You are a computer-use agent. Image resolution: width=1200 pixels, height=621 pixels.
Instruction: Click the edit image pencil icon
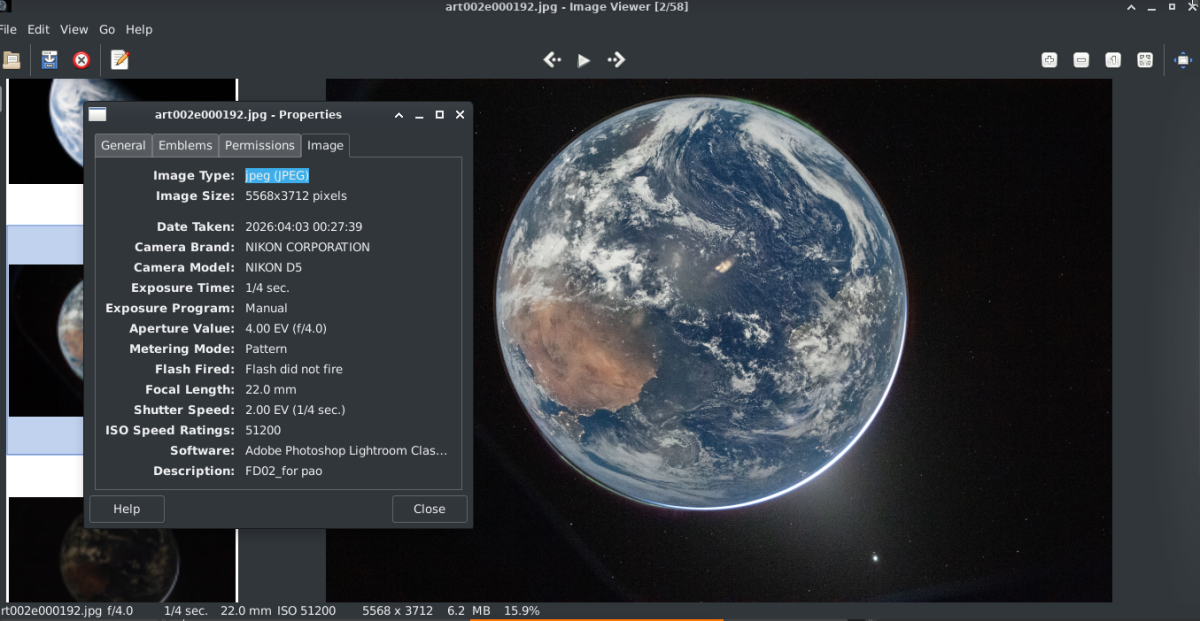[120, 60]
